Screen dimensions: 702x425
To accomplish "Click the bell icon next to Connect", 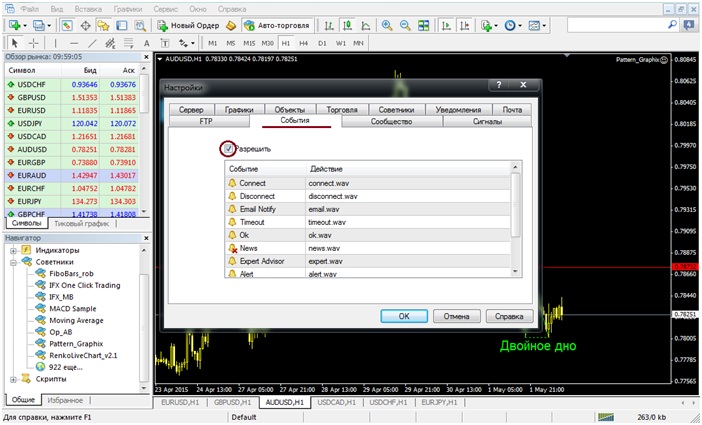I will pos(234,183).
